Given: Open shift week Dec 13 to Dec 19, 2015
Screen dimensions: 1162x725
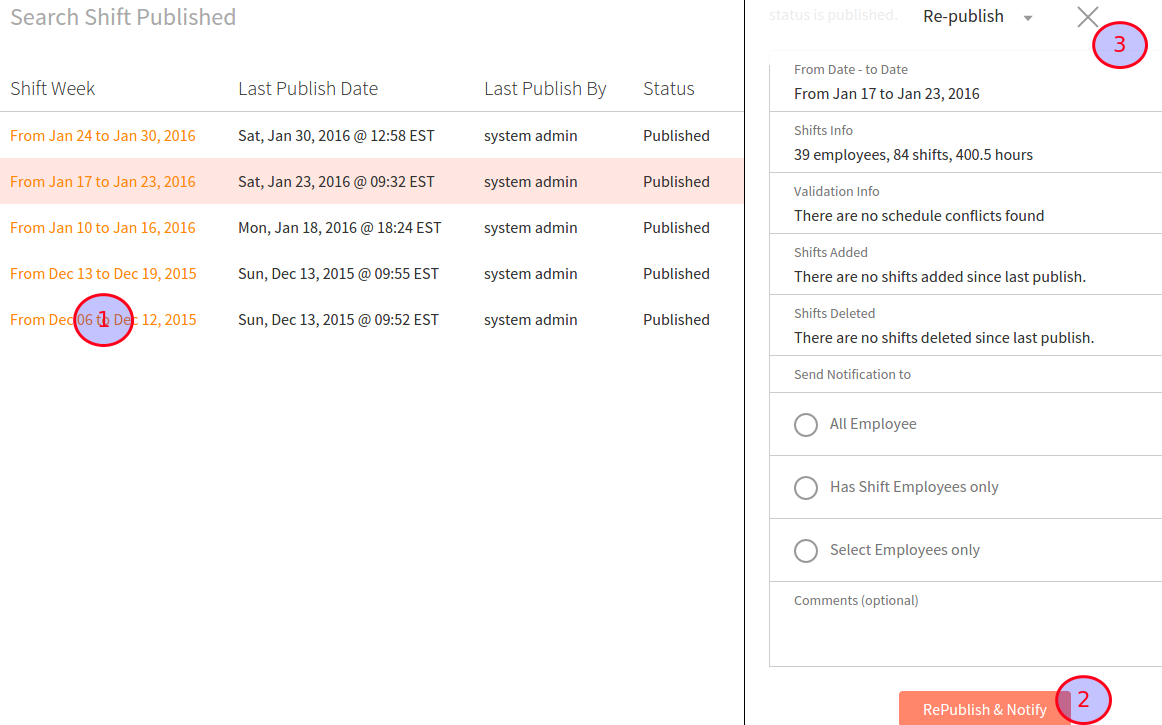Looking at the screenshot, I should click(x=103, y=274).
